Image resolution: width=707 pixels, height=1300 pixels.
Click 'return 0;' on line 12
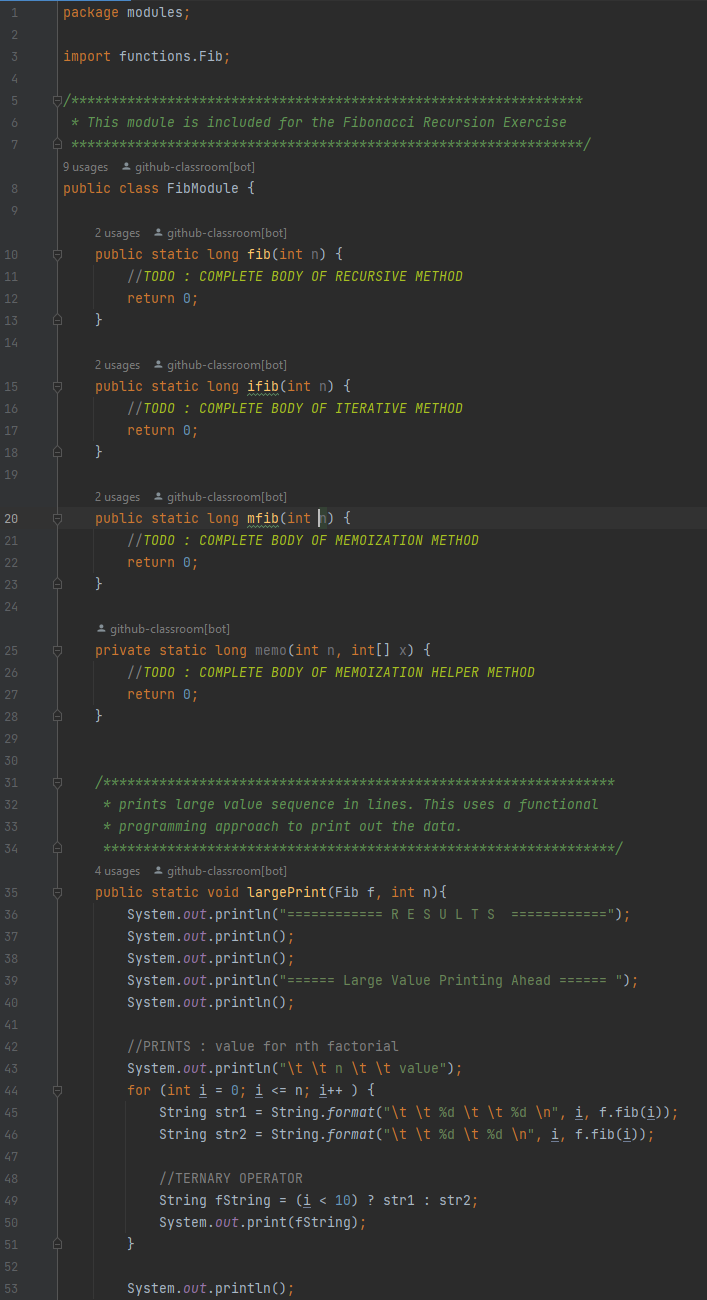coord(163,298)
